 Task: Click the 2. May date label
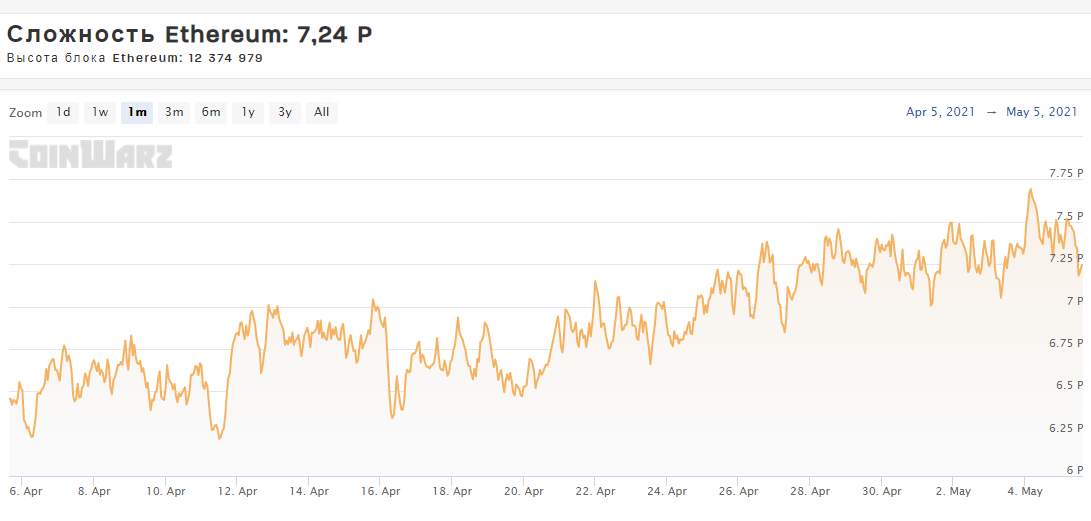[x=953, y=491]
